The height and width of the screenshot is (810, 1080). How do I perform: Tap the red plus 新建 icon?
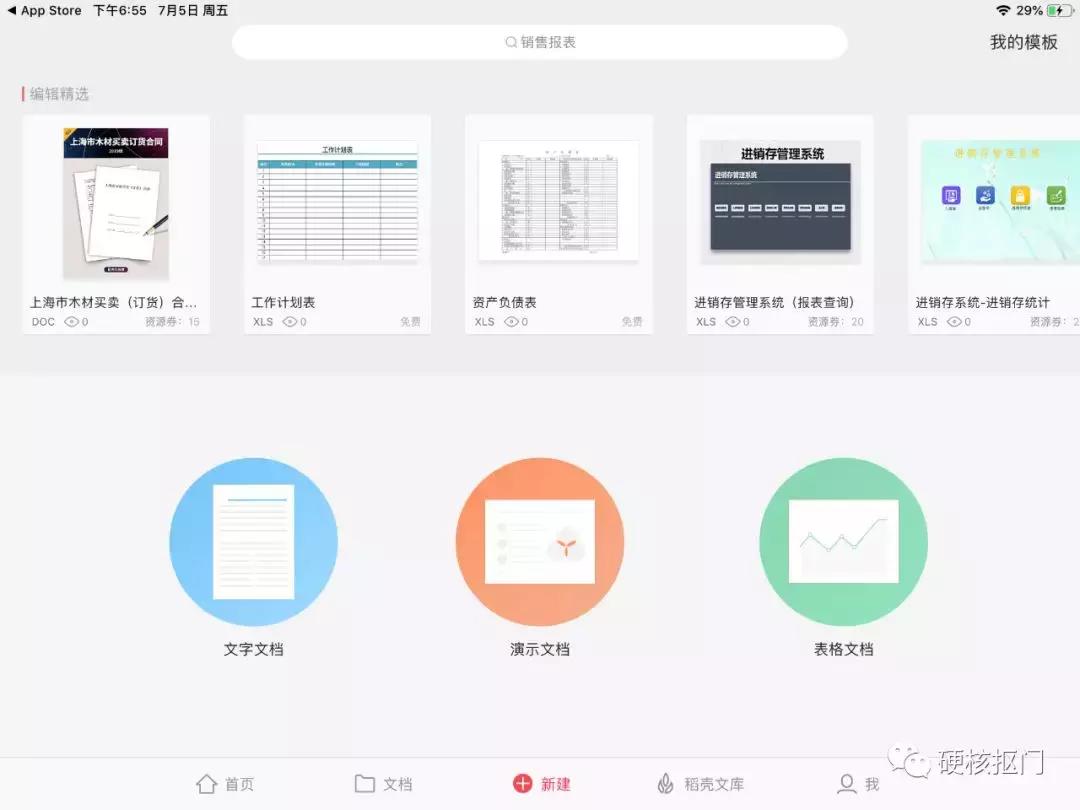pyautogui.click(x=523, y=783)
